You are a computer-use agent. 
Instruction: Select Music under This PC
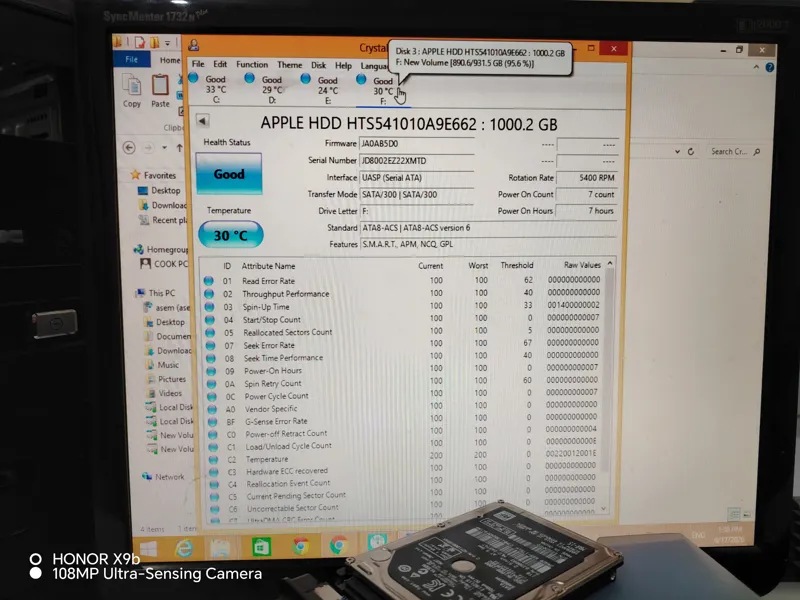162,365
